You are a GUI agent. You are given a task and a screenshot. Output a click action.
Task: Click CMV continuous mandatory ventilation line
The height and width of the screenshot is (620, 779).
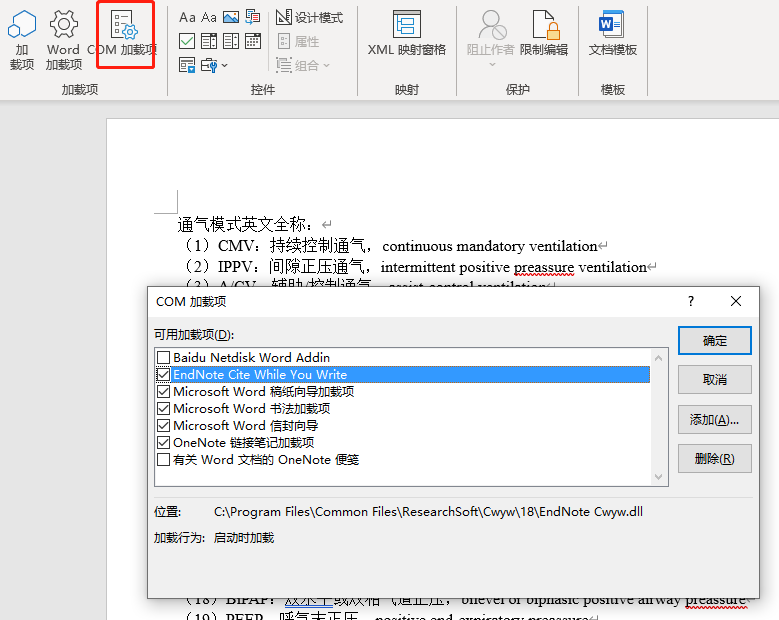click(x=392, y=246)
